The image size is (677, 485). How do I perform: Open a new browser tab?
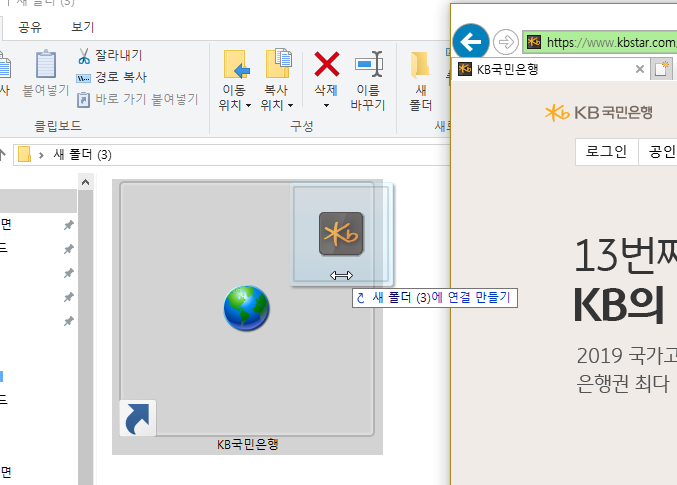tap(661, 69)
